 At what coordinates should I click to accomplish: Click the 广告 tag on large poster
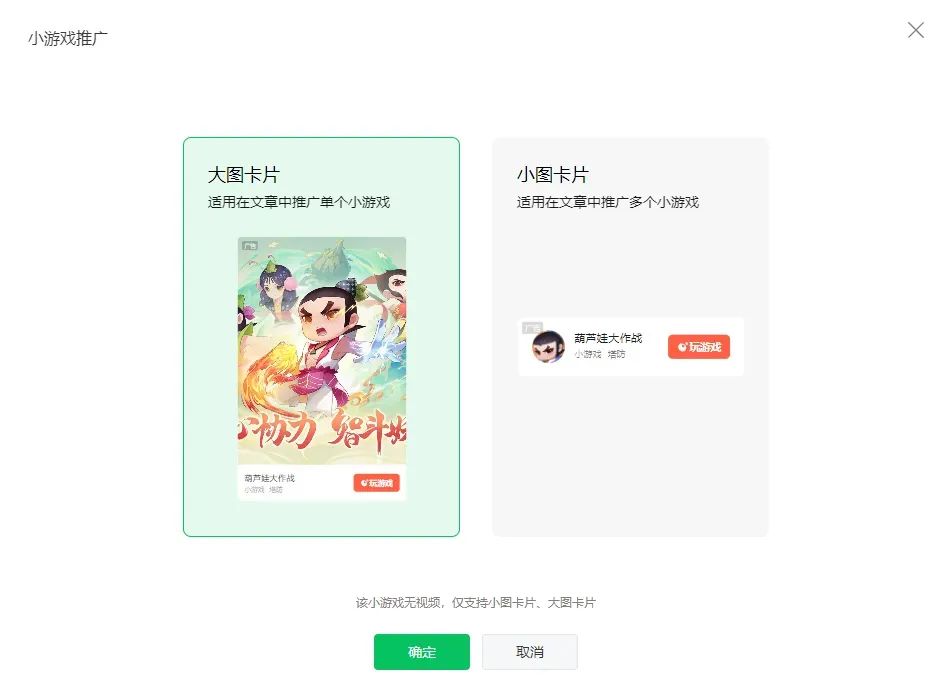(250, 245)
